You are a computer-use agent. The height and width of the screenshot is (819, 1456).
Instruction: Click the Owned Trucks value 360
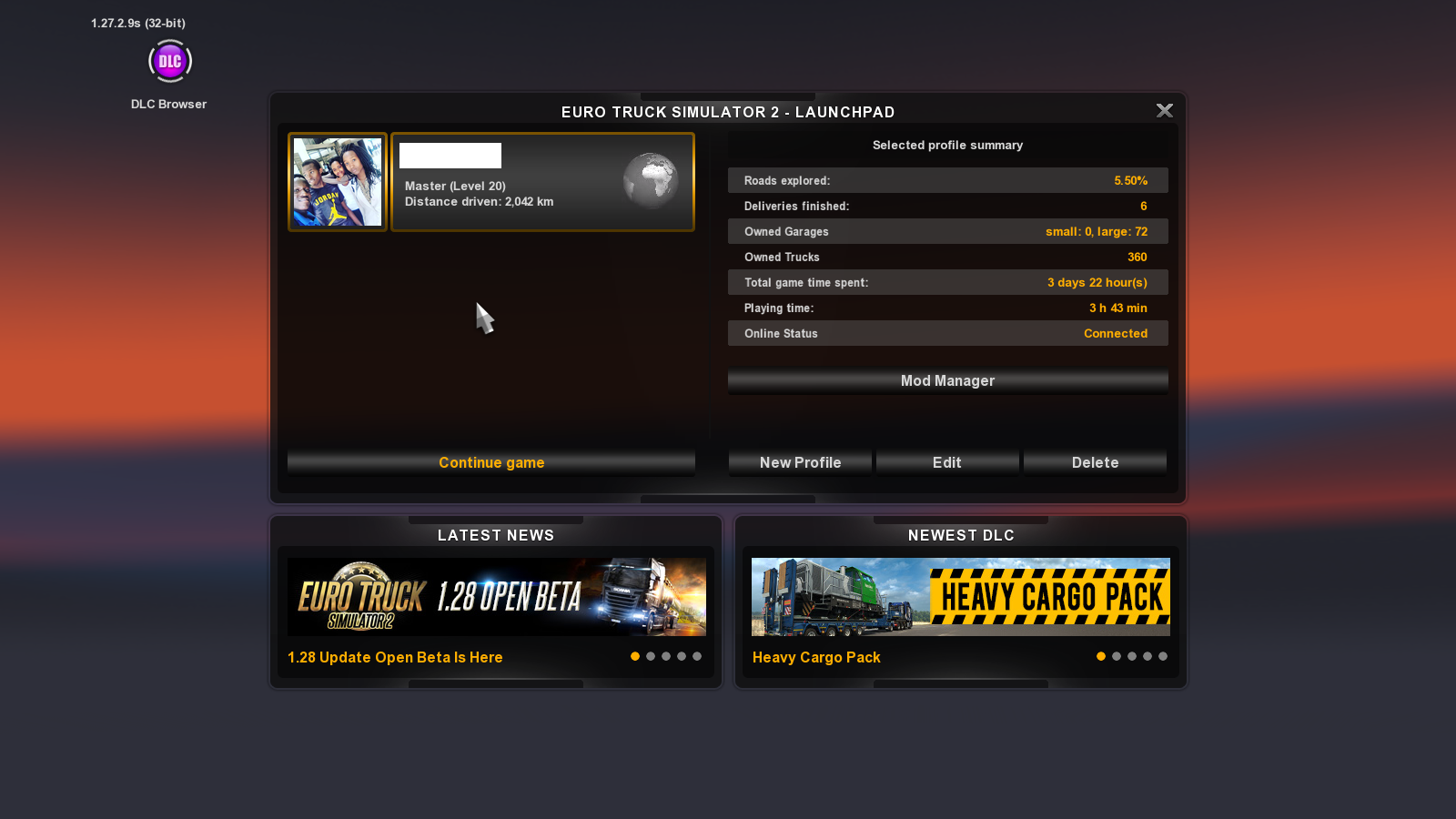pyautogui.click(x=1137, y=258)
